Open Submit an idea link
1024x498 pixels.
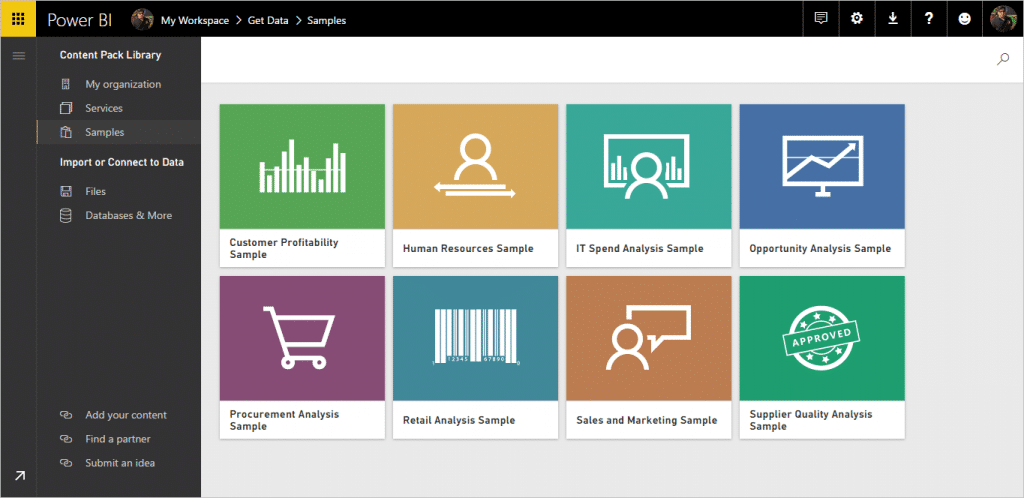[120, 463]
